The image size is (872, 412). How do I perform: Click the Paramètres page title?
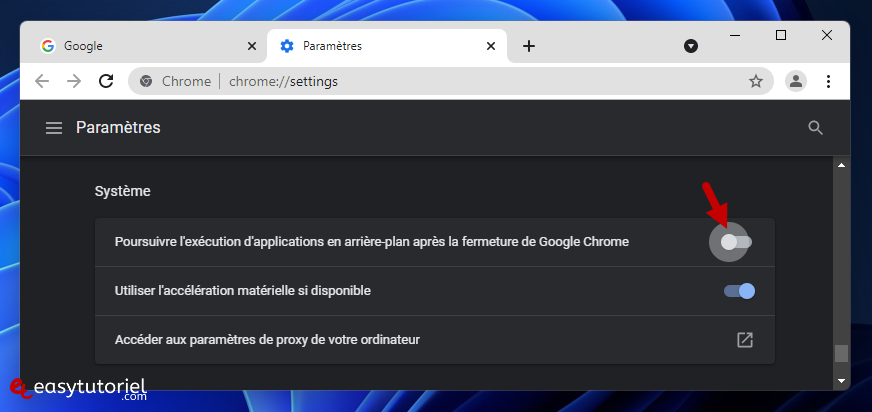pyautogui.click(x=118, y=128)
